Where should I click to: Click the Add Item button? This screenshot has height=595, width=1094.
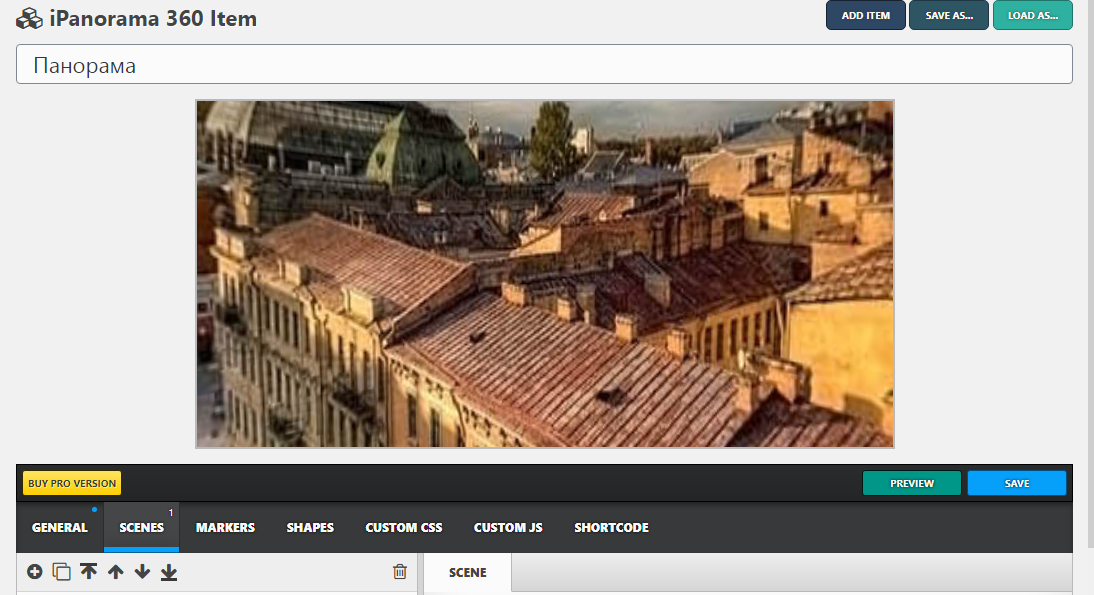coord(866,15)
